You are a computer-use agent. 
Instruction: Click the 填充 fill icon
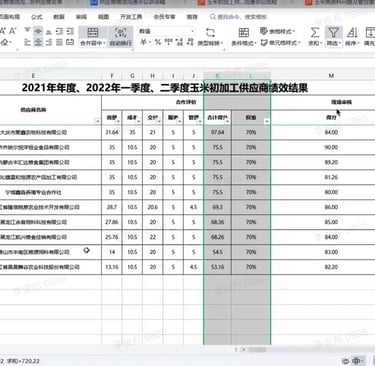pyautogui.click(x=369, y=32)
